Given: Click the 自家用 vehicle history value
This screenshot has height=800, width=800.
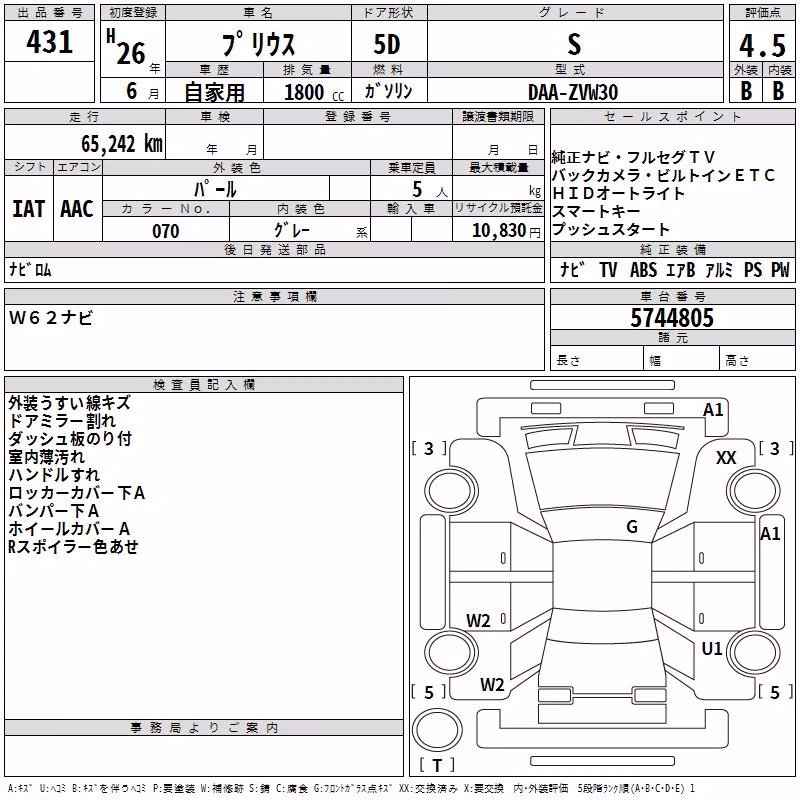Looking at the screenshot, I should point(214,92).
